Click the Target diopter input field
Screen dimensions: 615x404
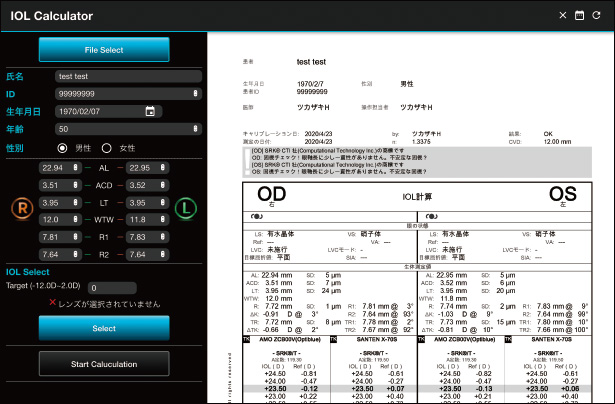tap(112, 288)
